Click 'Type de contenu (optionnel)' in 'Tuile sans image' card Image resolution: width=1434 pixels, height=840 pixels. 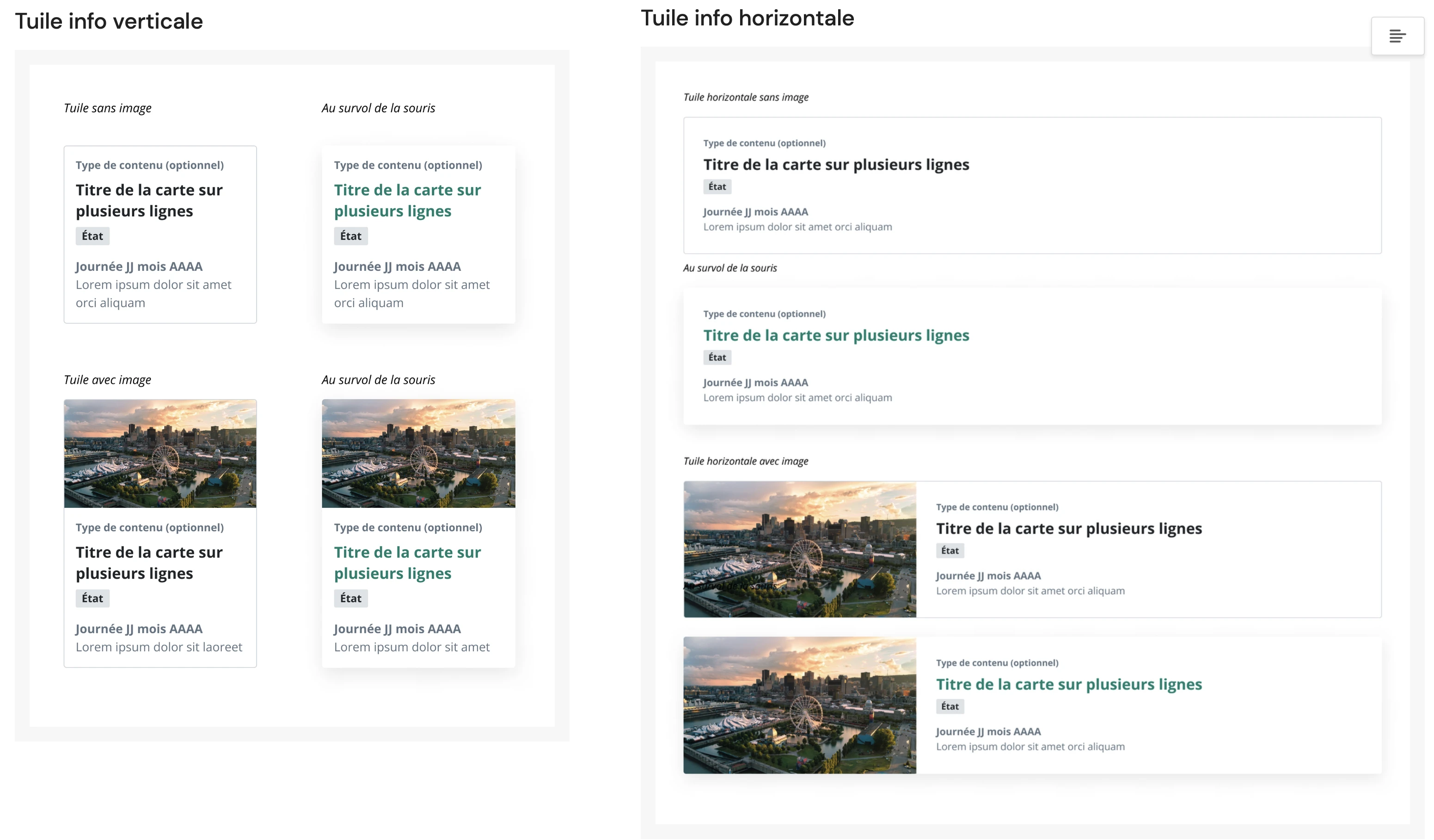(x=150, y=165)
